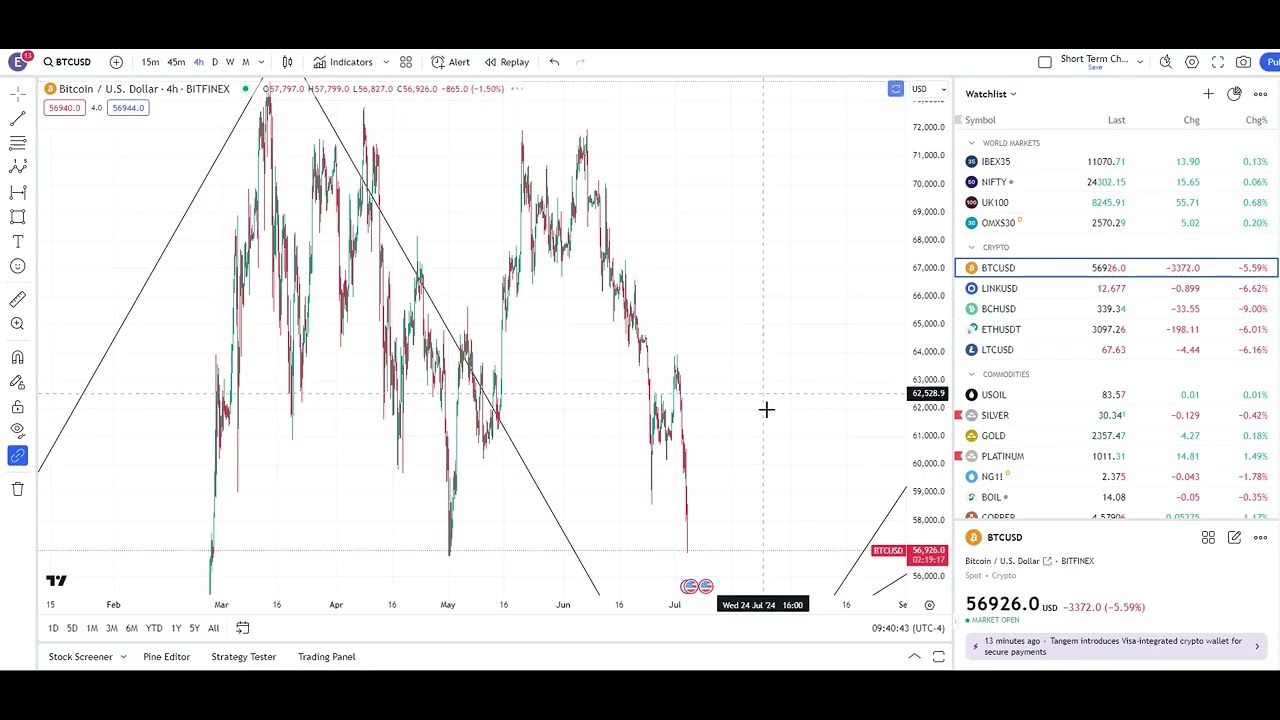Click the compare or add symbol plus
Image resolution: width=1280 pixels, height=720 pixels.
116,62
